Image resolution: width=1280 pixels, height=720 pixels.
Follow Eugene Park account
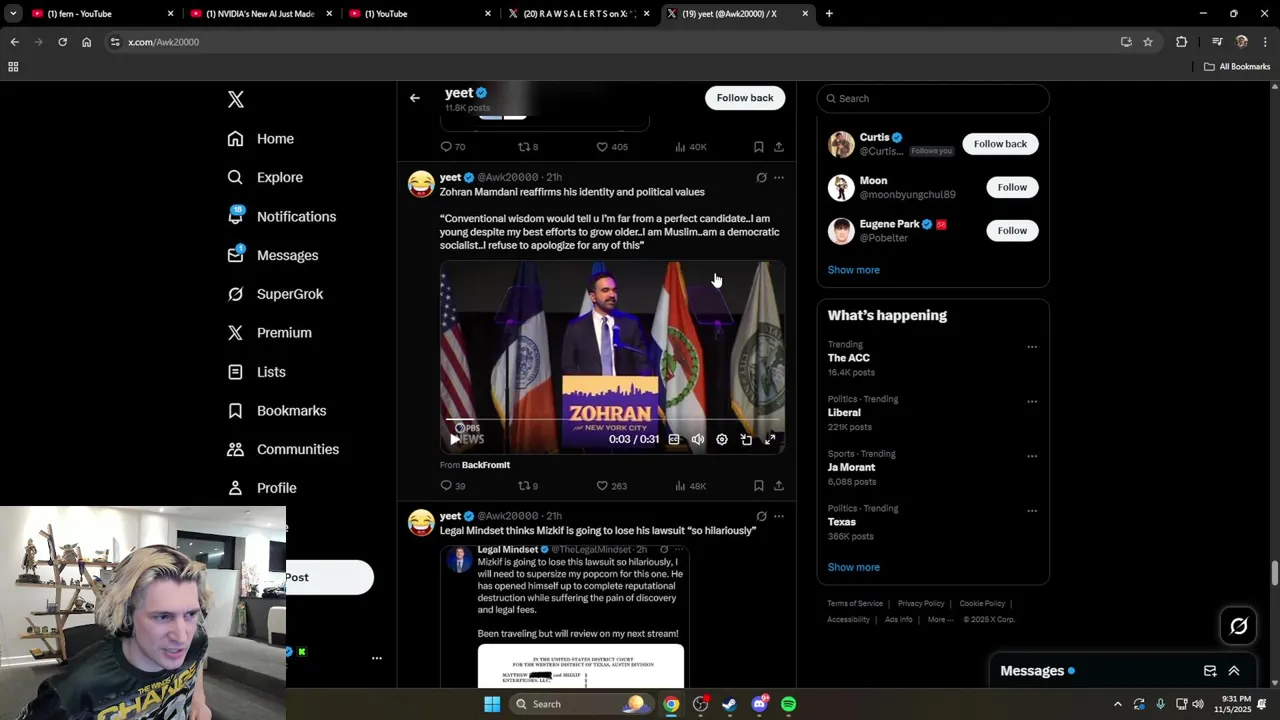(x=1012, y=230)
